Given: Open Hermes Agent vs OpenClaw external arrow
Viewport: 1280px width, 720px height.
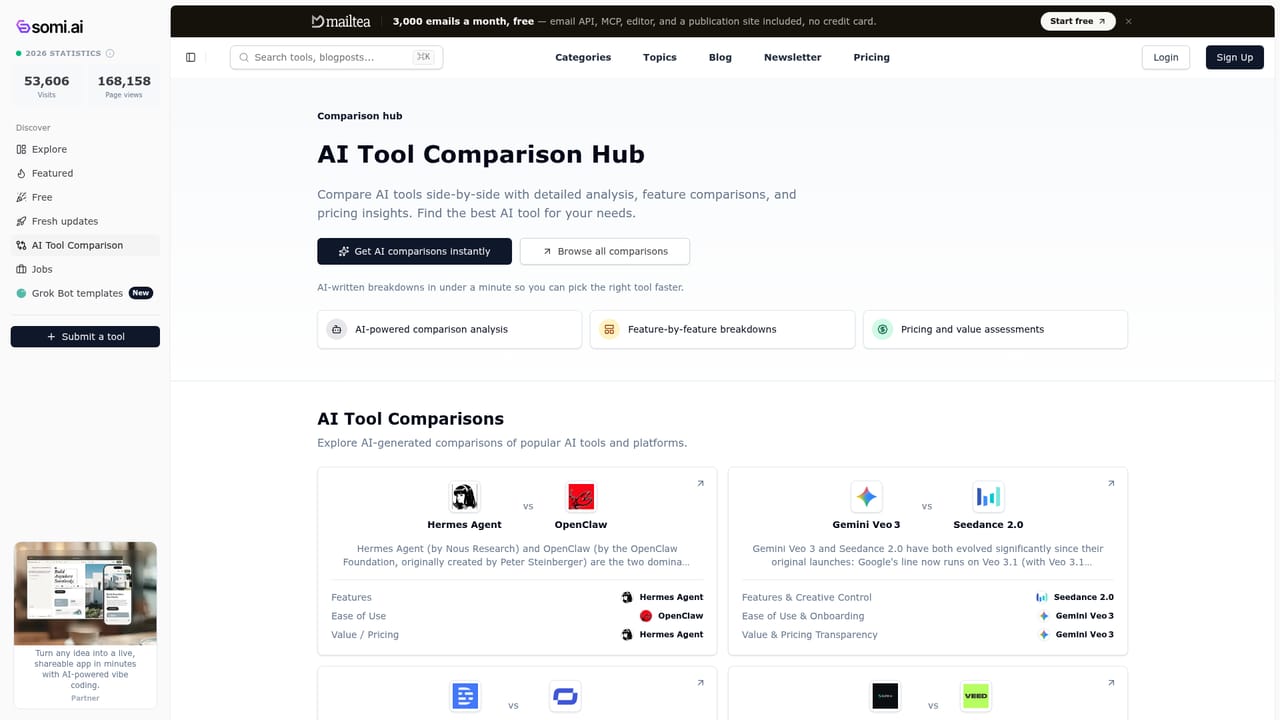Looking at the screenshot, I should pyautogui.click(x=700, y=484).
